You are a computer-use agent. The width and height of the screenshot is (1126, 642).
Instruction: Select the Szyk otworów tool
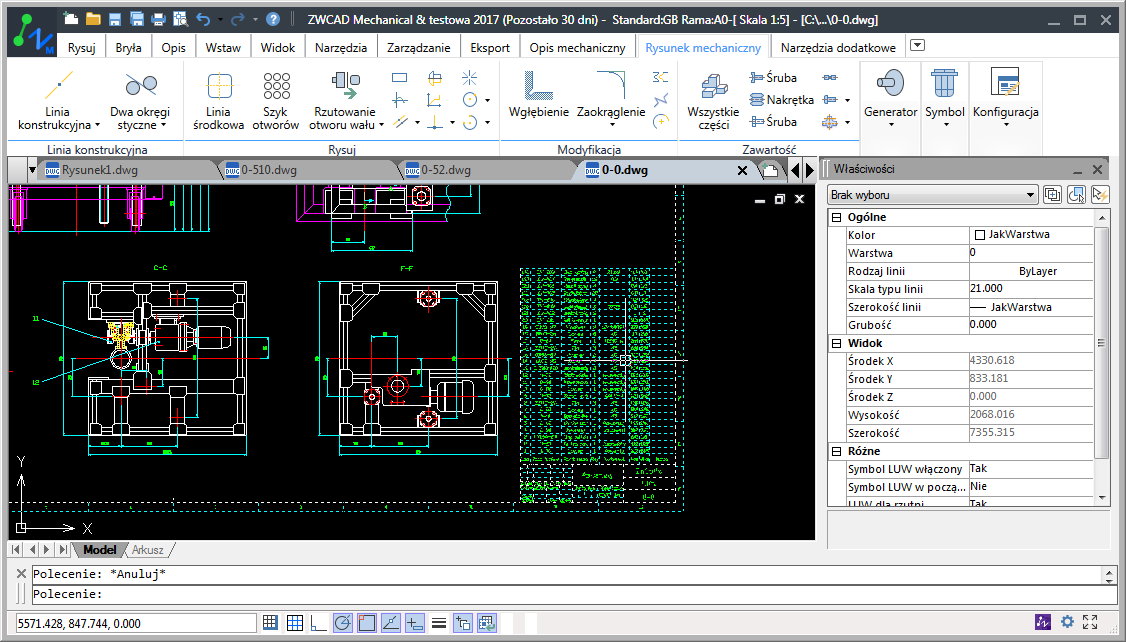click(276, 101)
